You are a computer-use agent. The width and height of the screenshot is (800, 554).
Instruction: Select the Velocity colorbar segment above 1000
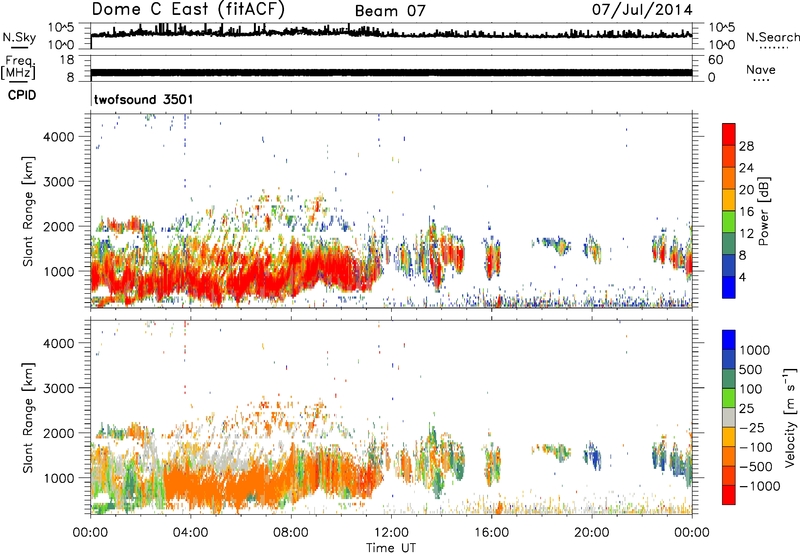pos(729,340)
